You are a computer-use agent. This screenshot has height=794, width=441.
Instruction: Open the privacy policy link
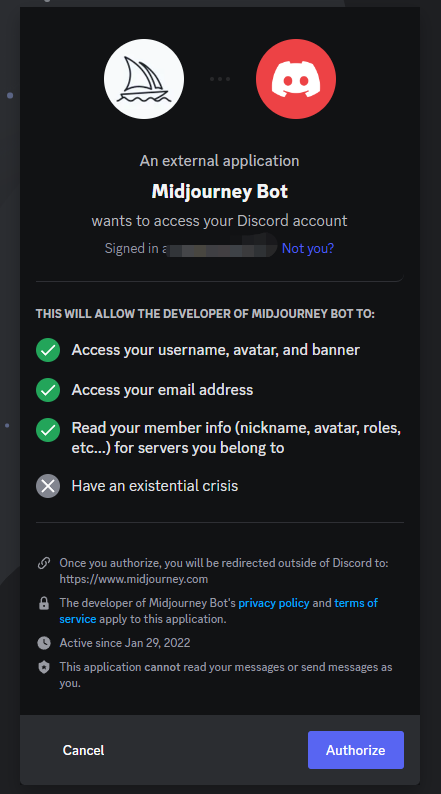pos(274,603)
